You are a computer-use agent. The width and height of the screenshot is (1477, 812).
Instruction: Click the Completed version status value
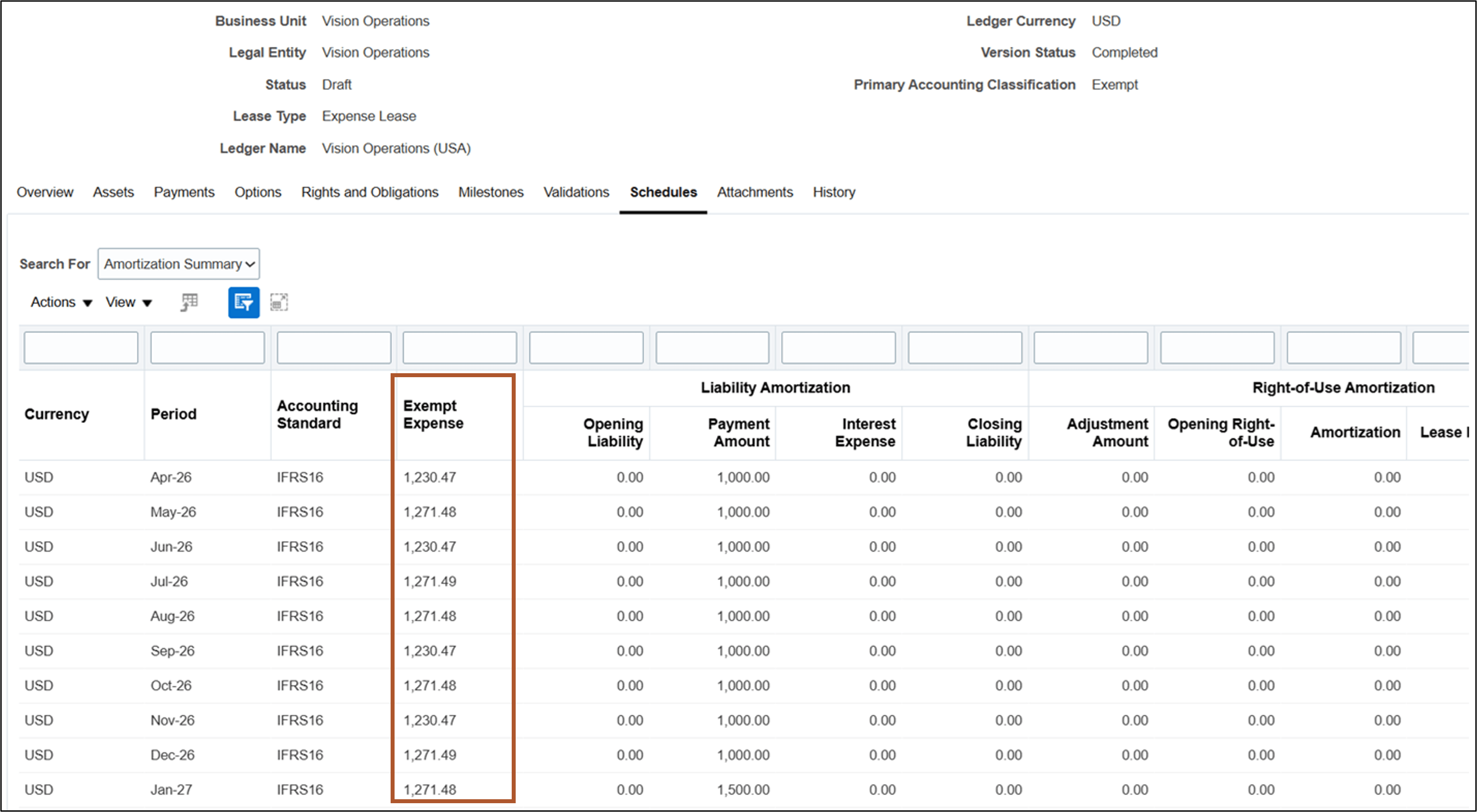tap(1124, 53)
